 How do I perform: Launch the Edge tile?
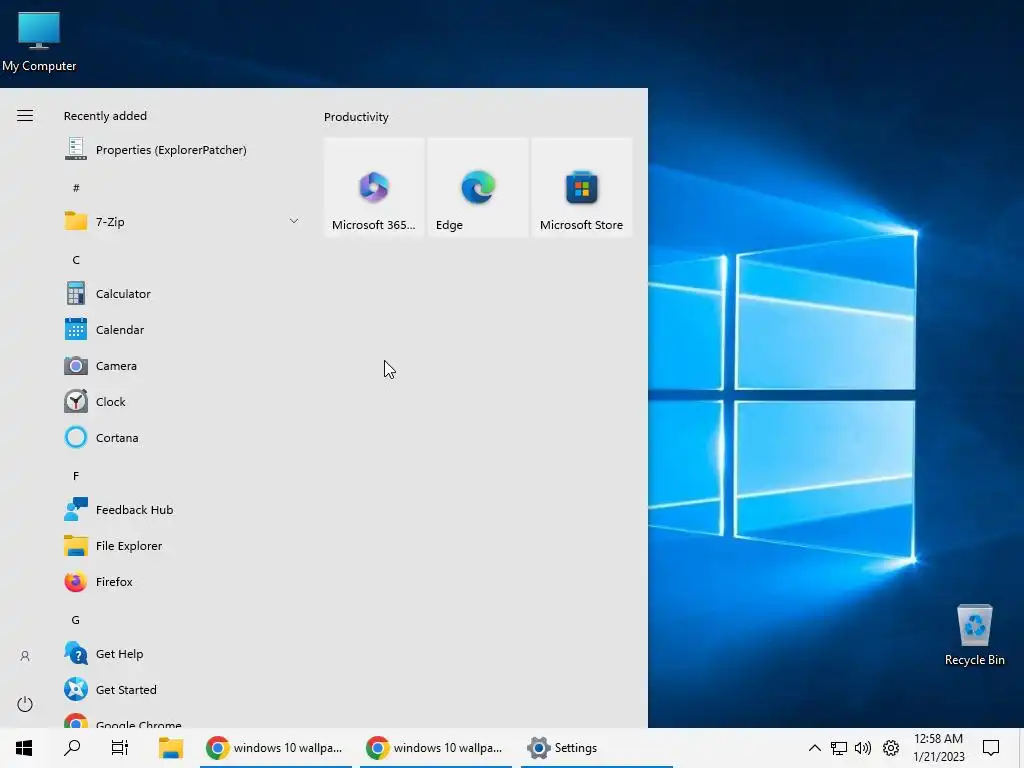pos(478,187)
